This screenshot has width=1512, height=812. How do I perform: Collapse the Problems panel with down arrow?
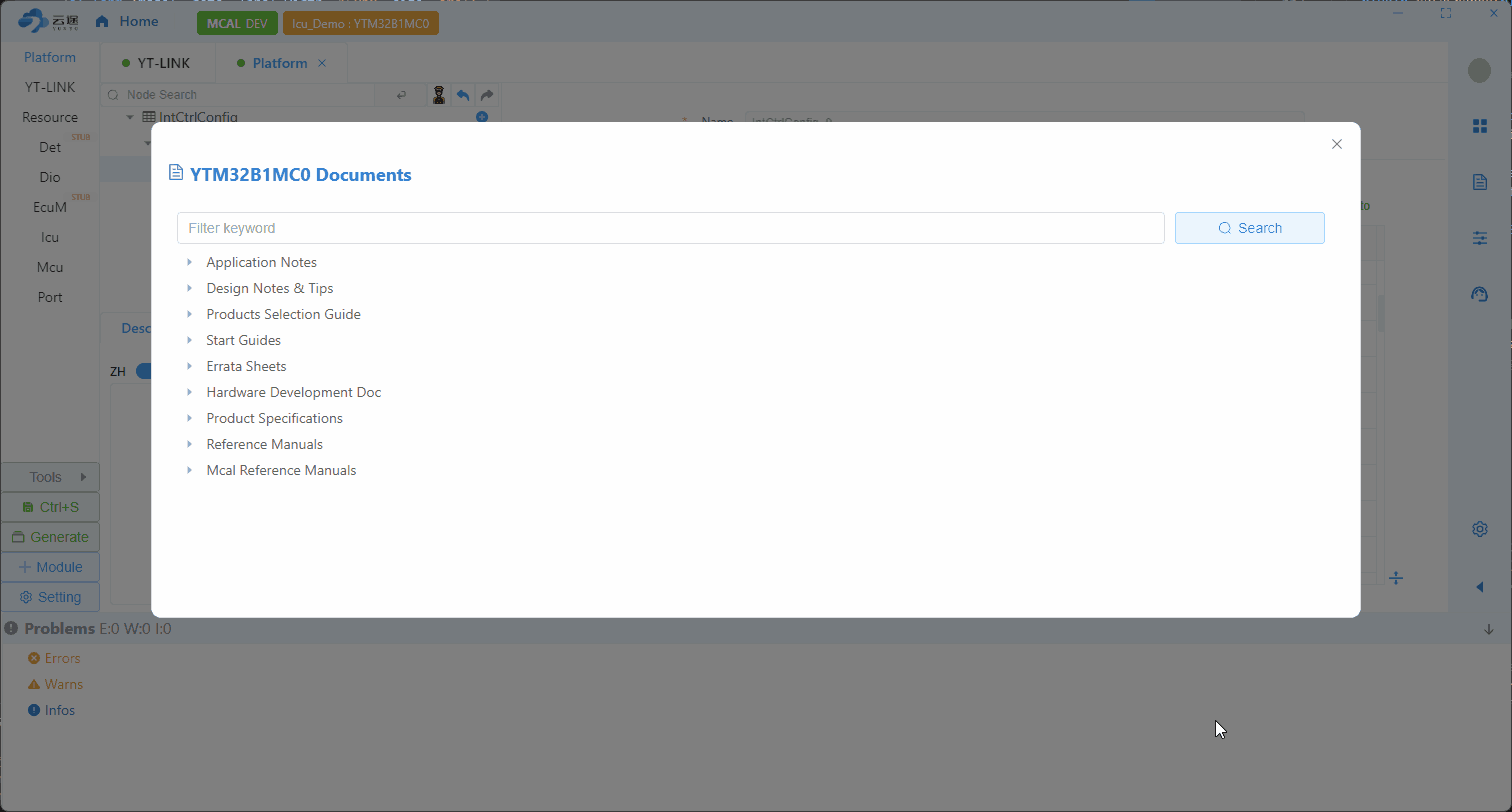(1488, 629)
